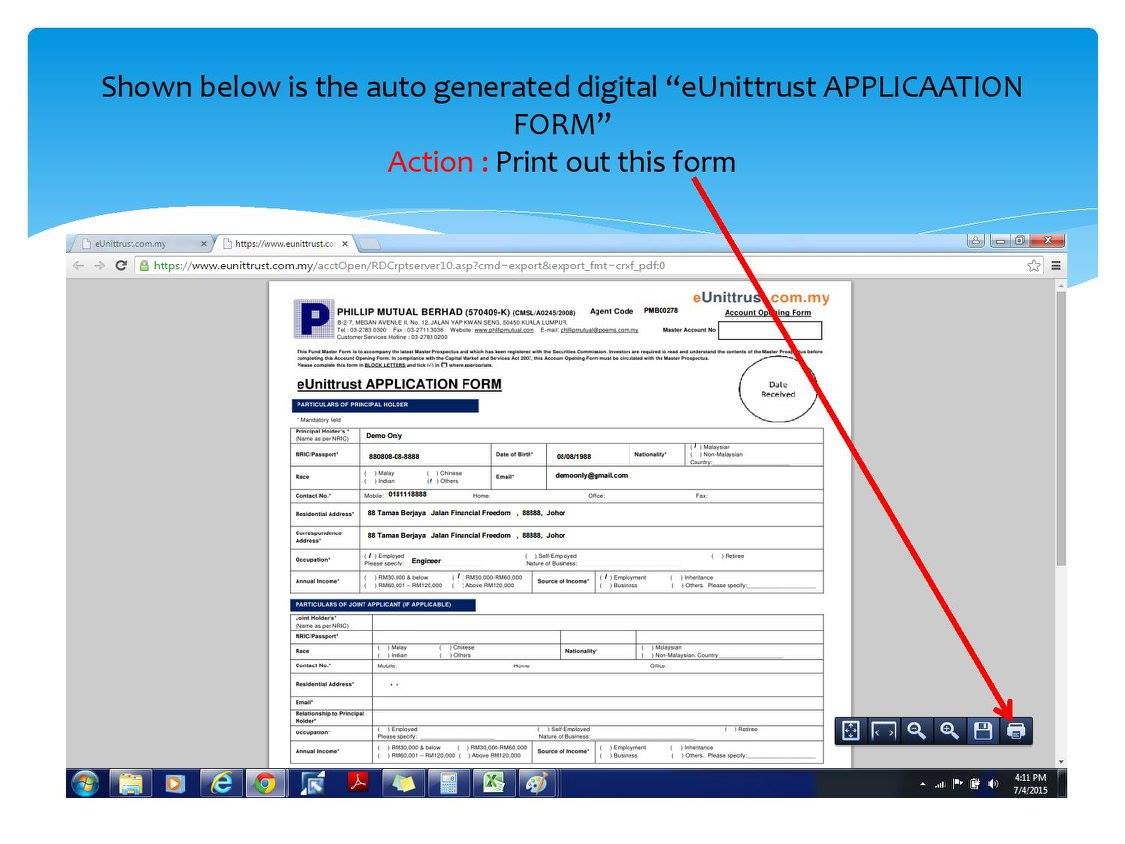Image resolution: width=1125 pixels, height=844 pixels.
Task: Click the mobile number "0181118888"
Action: pos(408,494)
